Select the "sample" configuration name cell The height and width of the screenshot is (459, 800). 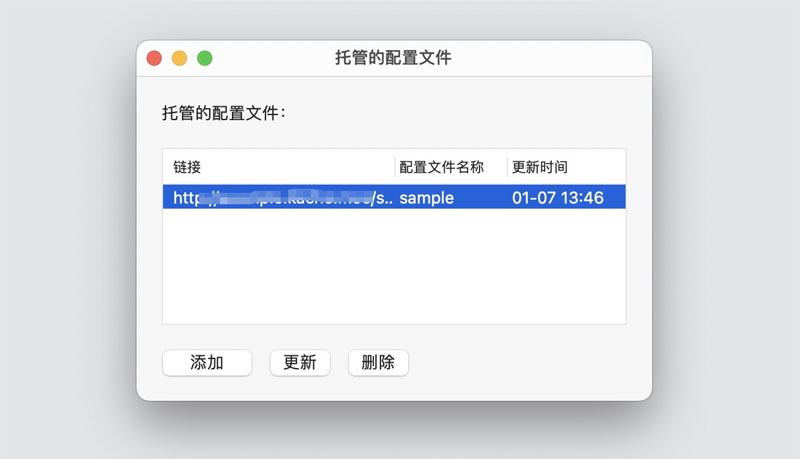[x=427, y=198]
